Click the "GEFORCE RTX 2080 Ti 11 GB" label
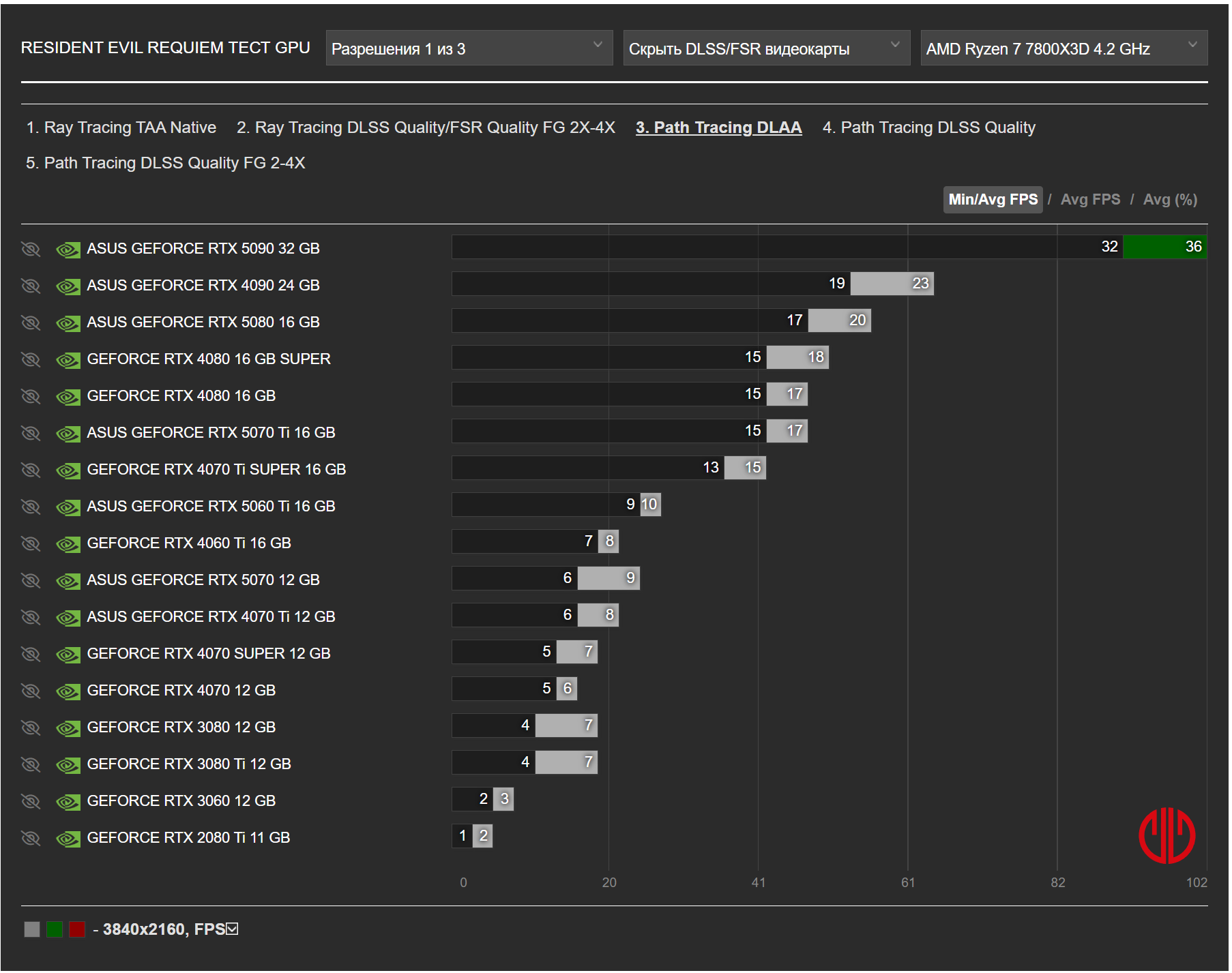 click(x=188, y=838)
